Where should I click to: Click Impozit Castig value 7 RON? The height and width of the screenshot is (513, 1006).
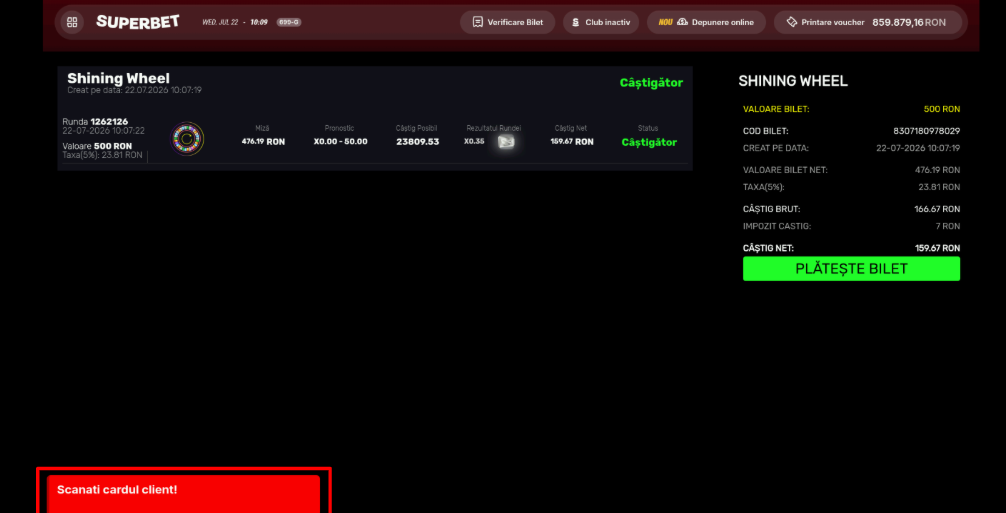[948, 226]
